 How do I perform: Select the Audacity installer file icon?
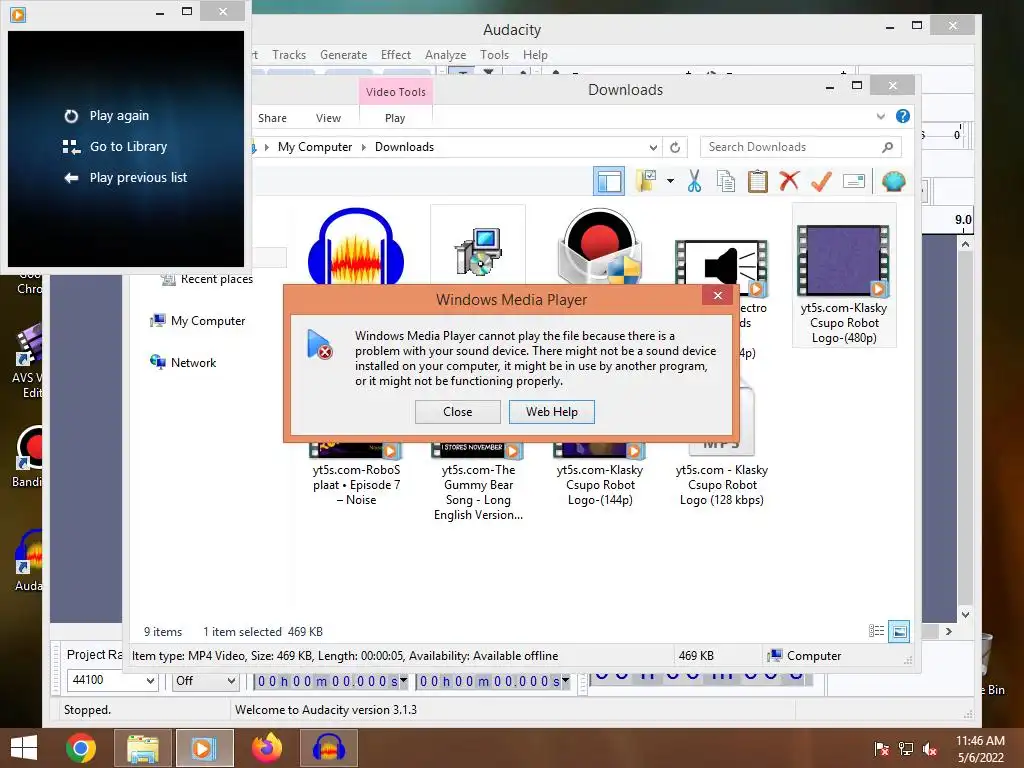(x=356, y=248)
